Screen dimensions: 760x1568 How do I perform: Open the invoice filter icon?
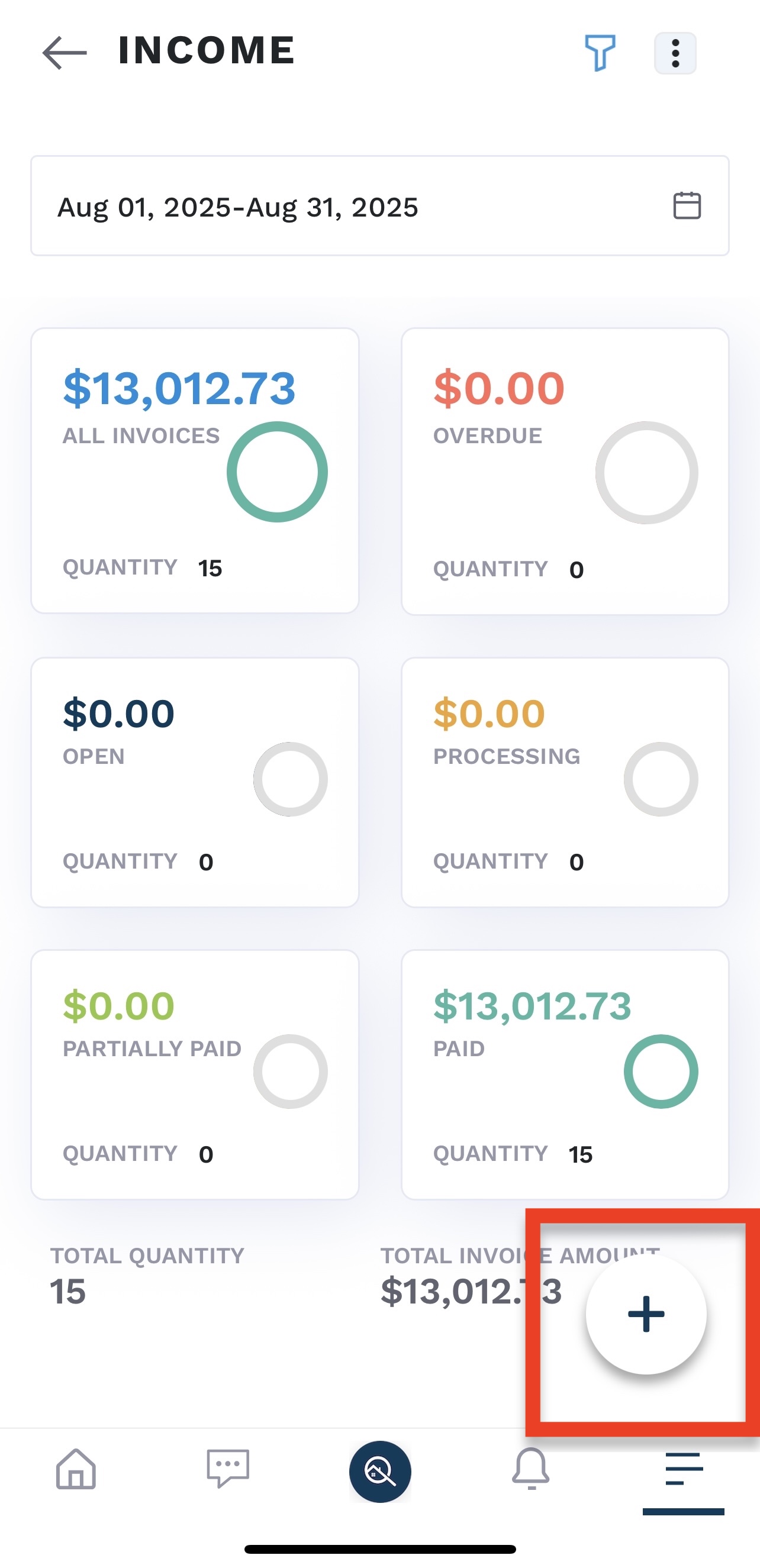tap(600, 52)
